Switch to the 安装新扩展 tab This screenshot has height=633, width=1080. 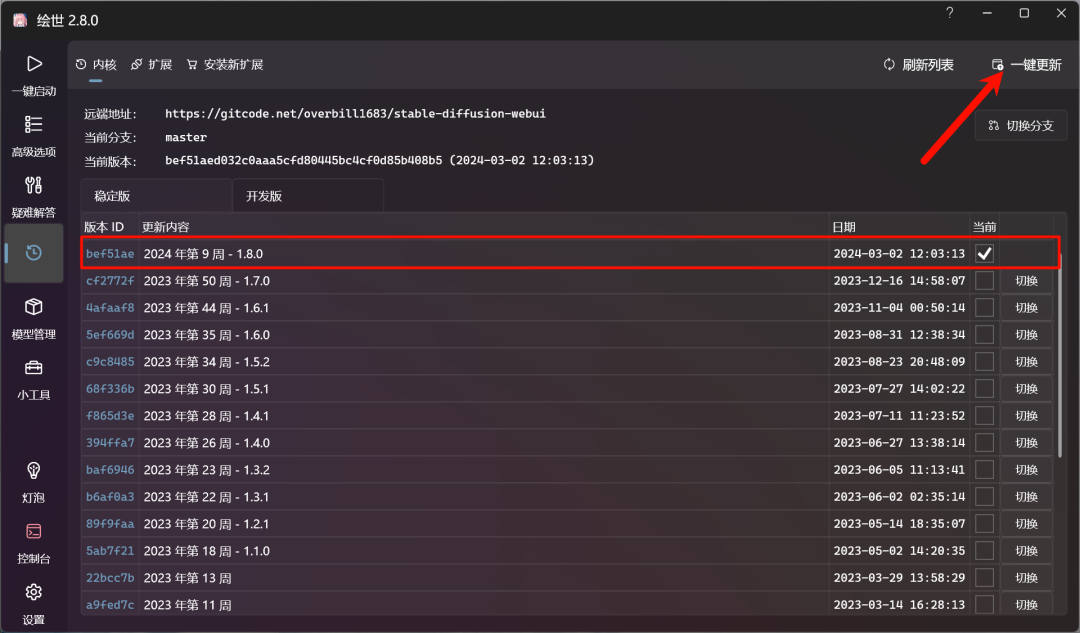pos(225,65)
